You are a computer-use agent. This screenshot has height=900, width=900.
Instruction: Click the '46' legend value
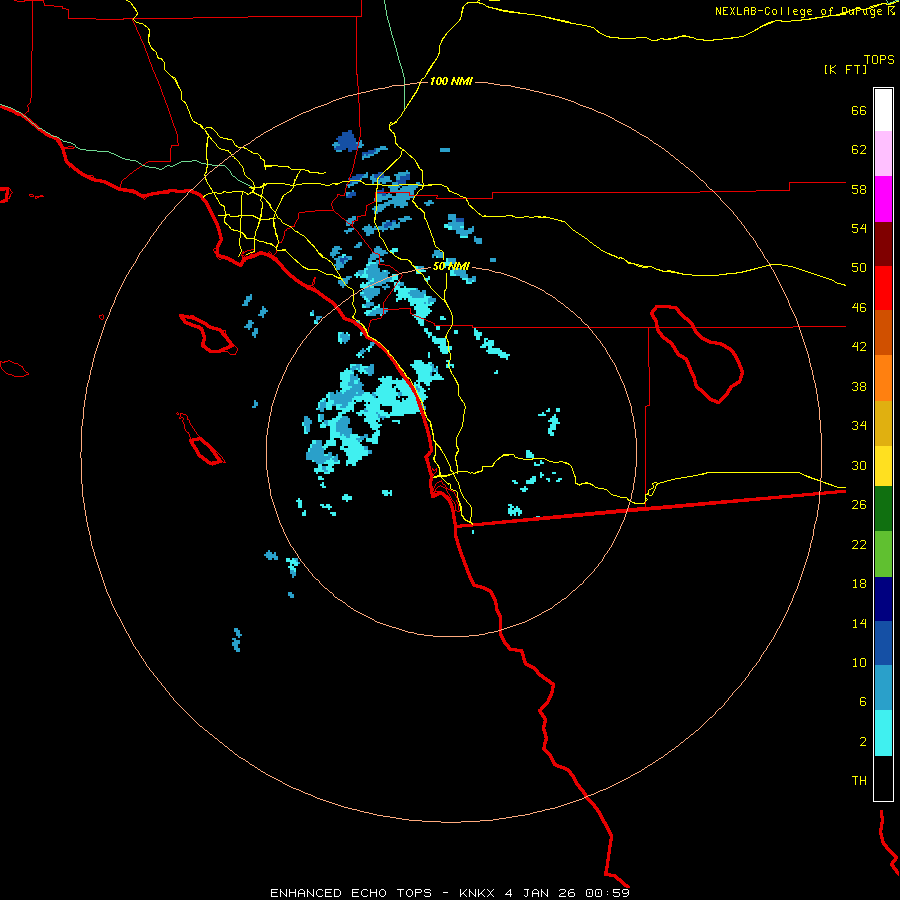[x=859, y=308]
